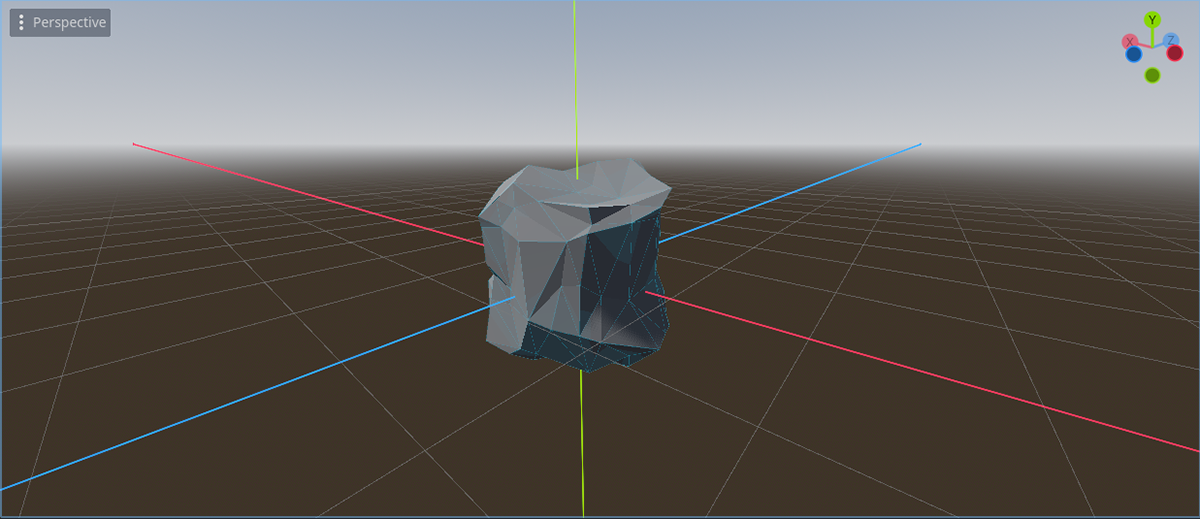
Task: Click the center of the orientation gizmo
Action: (x=1152, y=47)
